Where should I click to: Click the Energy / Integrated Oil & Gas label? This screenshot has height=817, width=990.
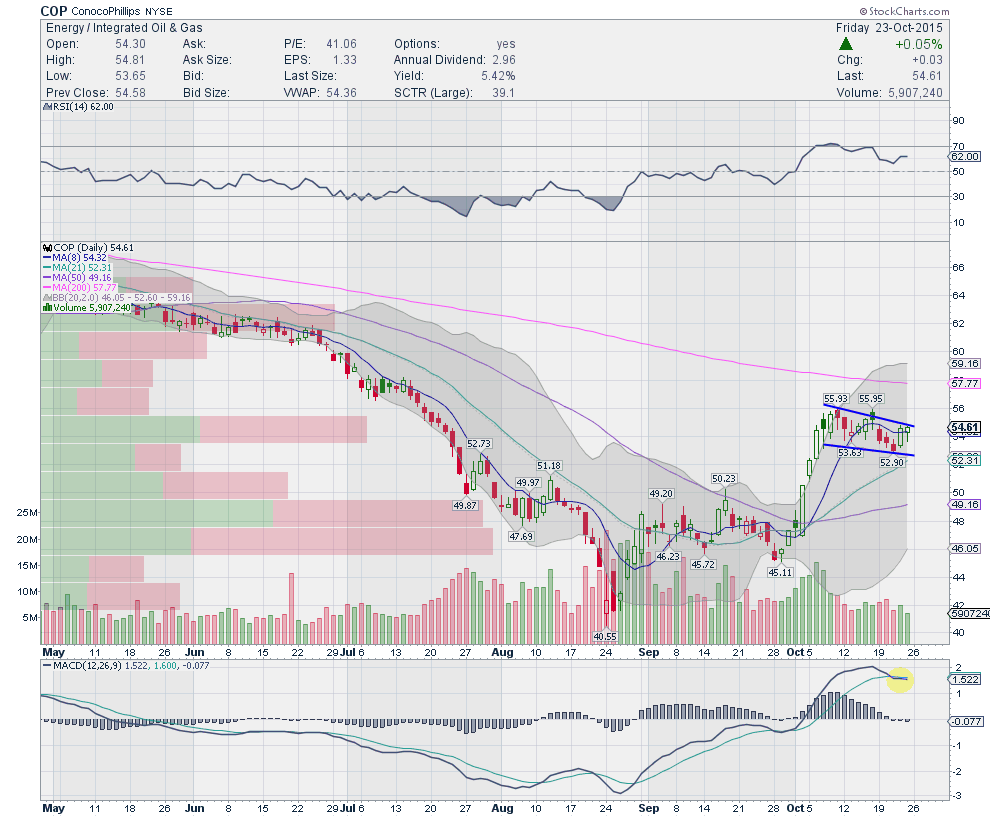(124, 28)
